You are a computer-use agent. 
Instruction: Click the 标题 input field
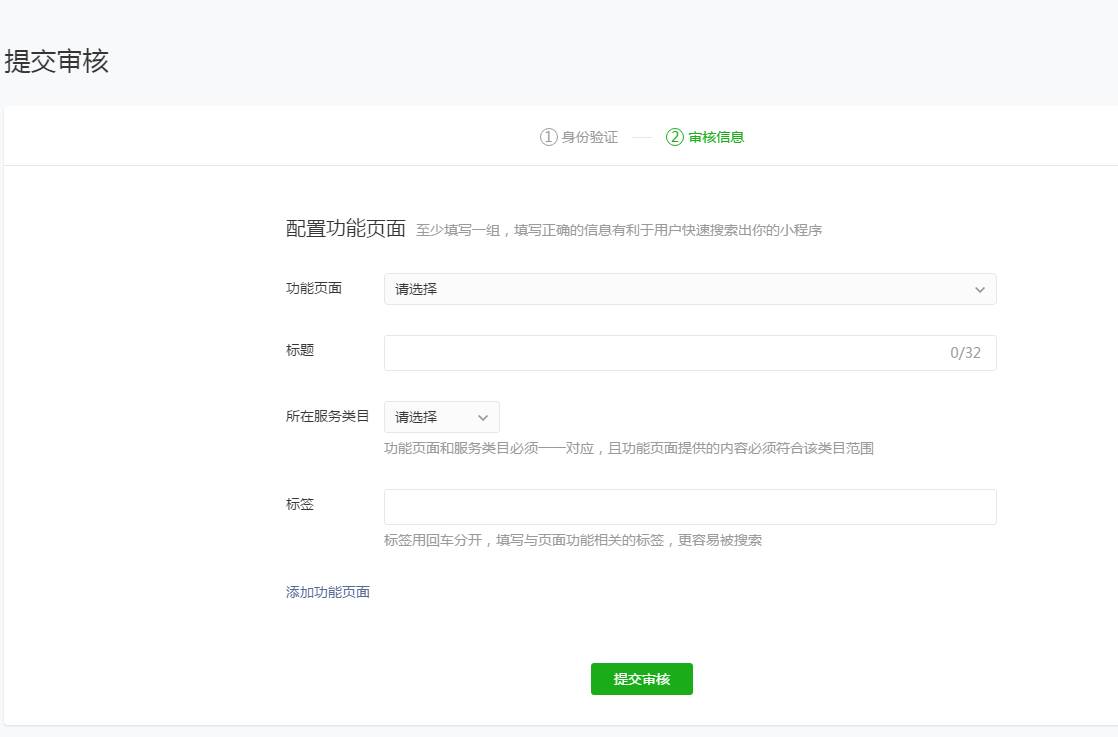(x=689, y=353)
